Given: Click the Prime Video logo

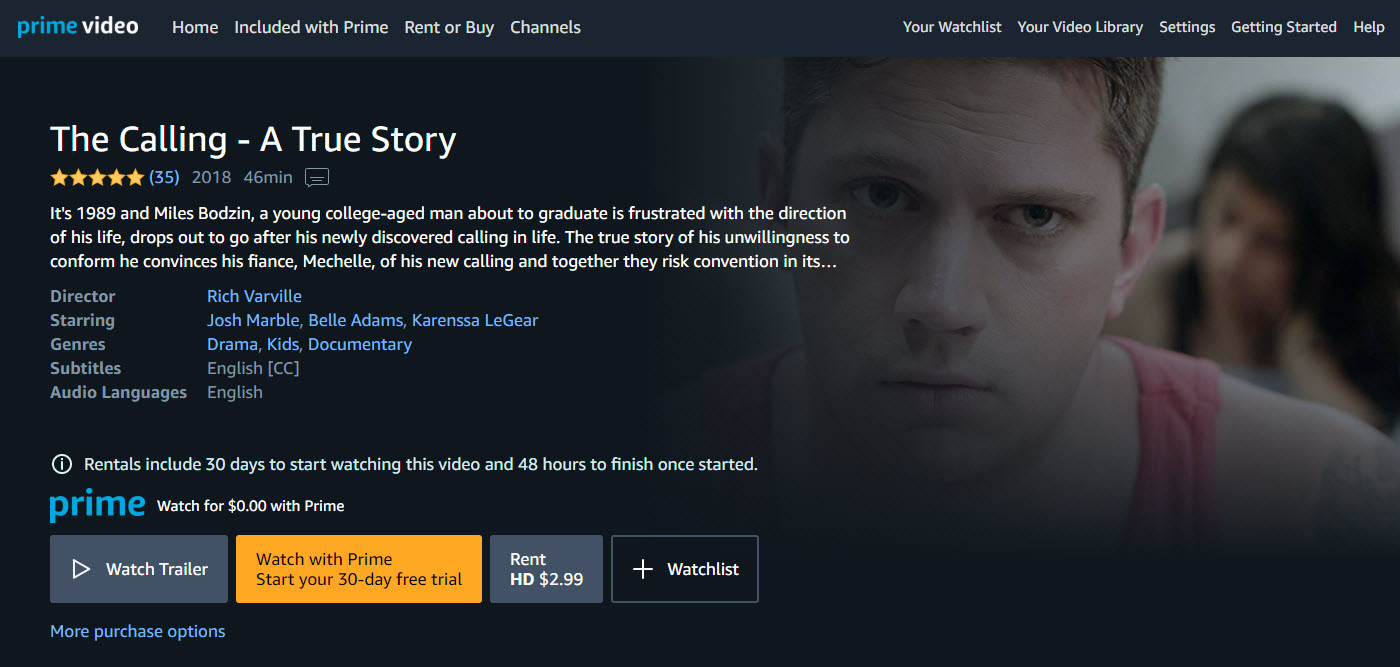Looking at the screenshot, I should click(x=78, y=26).
